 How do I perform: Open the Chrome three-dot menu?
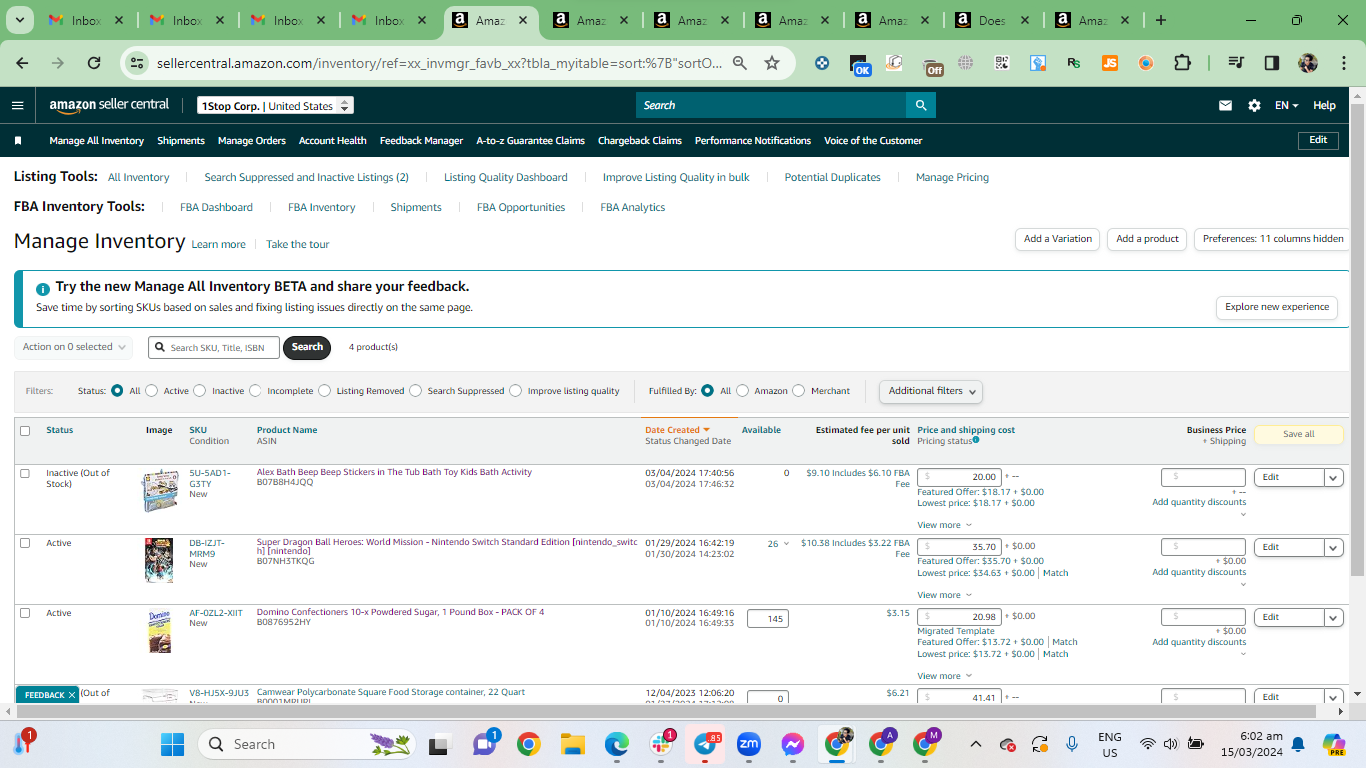(1343, 63)
